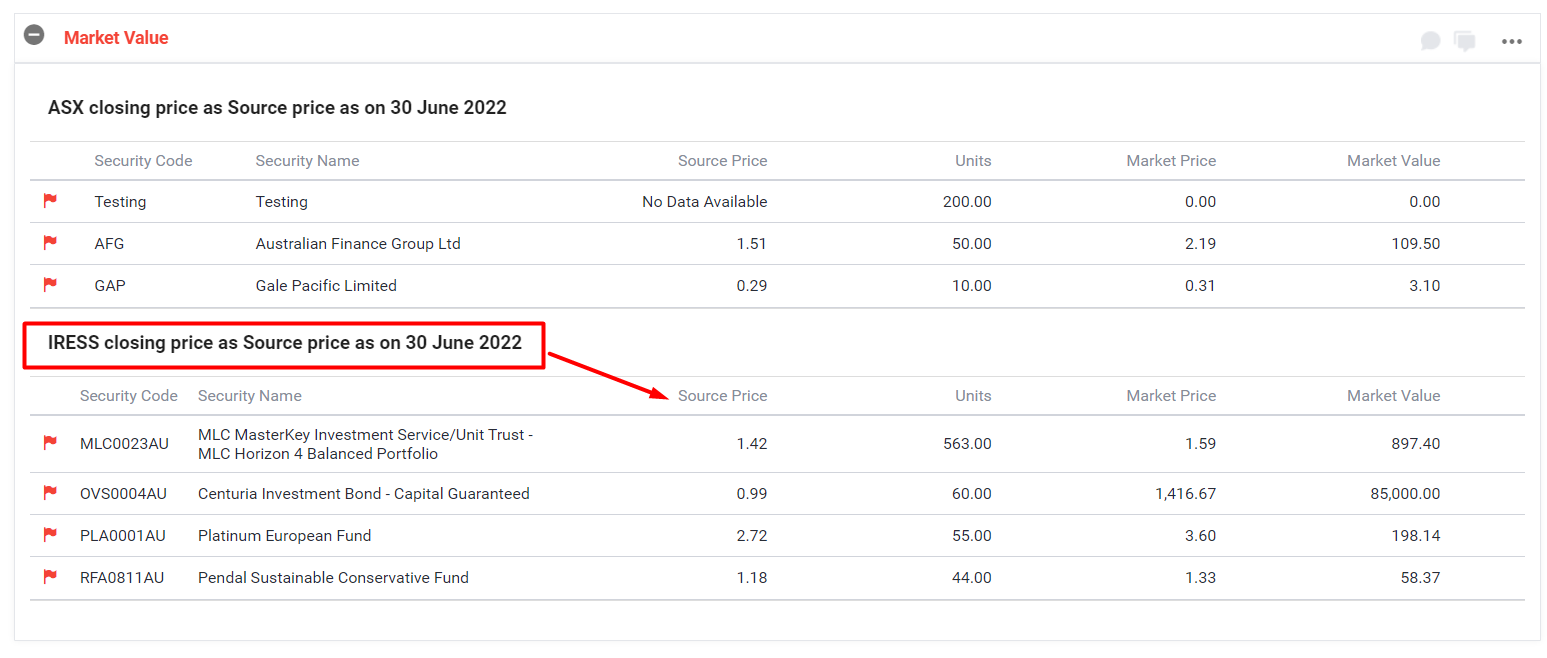Viewport: 1547px width, 658px height.
Task: Toggle the flag for AFG security
Action: (x=50, y=243)
